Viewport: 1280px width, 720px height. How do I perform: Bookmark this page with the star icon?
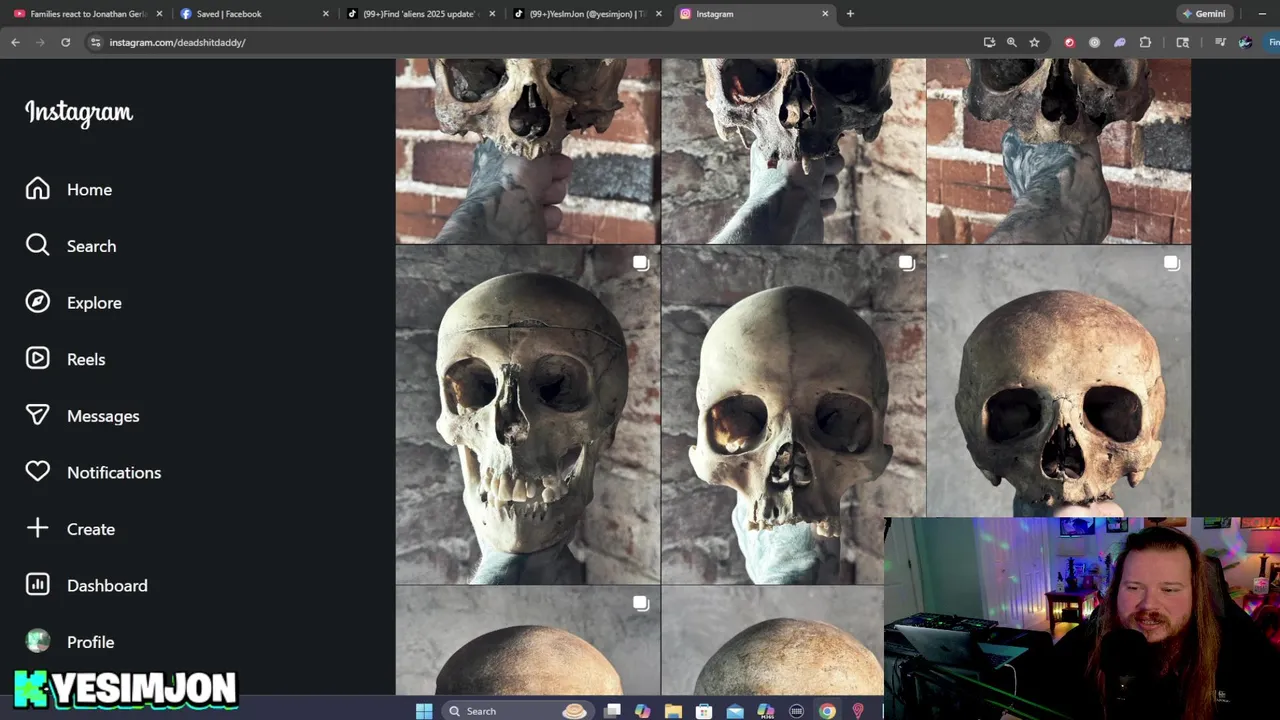pos(1034,42)
